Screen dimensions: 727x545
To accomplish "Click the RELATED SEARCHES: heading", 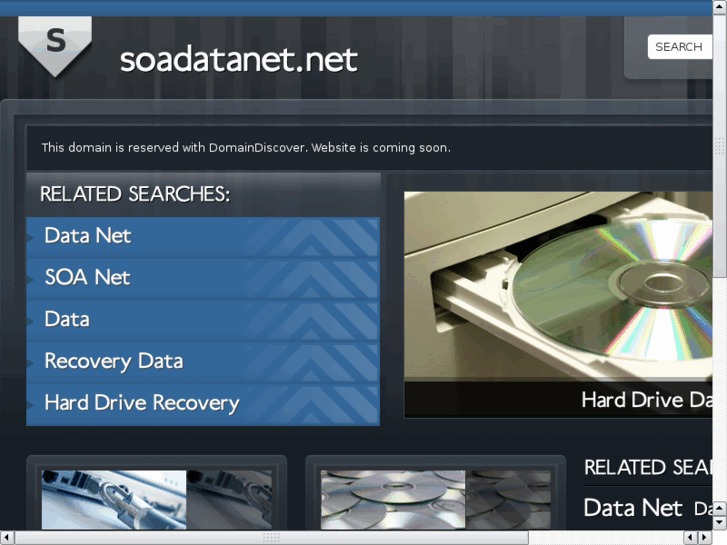I will 135,194.
